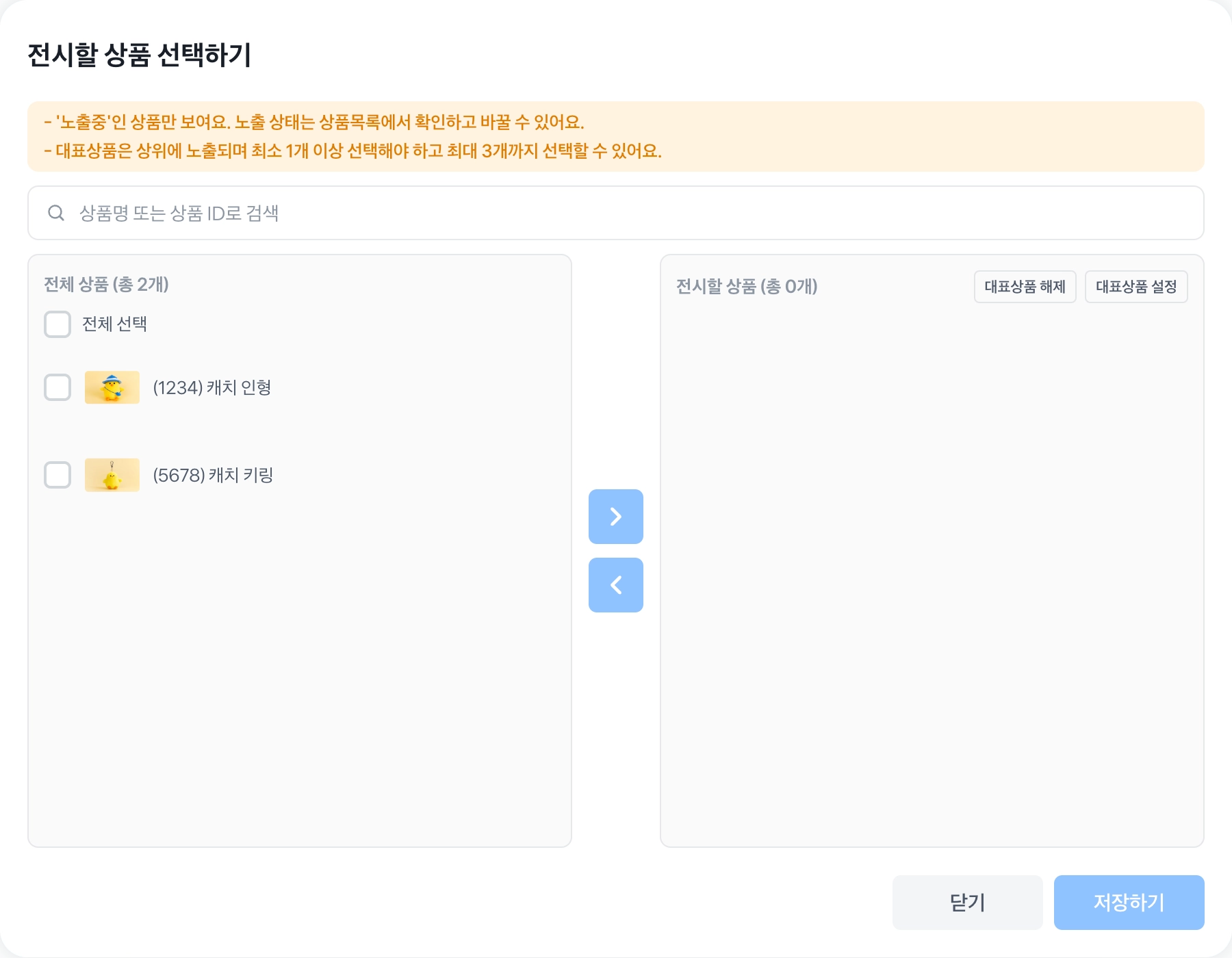Click the 전시할 상품 선택하기 dialog title
1232x958 pixels.
[x=140, y=55]
